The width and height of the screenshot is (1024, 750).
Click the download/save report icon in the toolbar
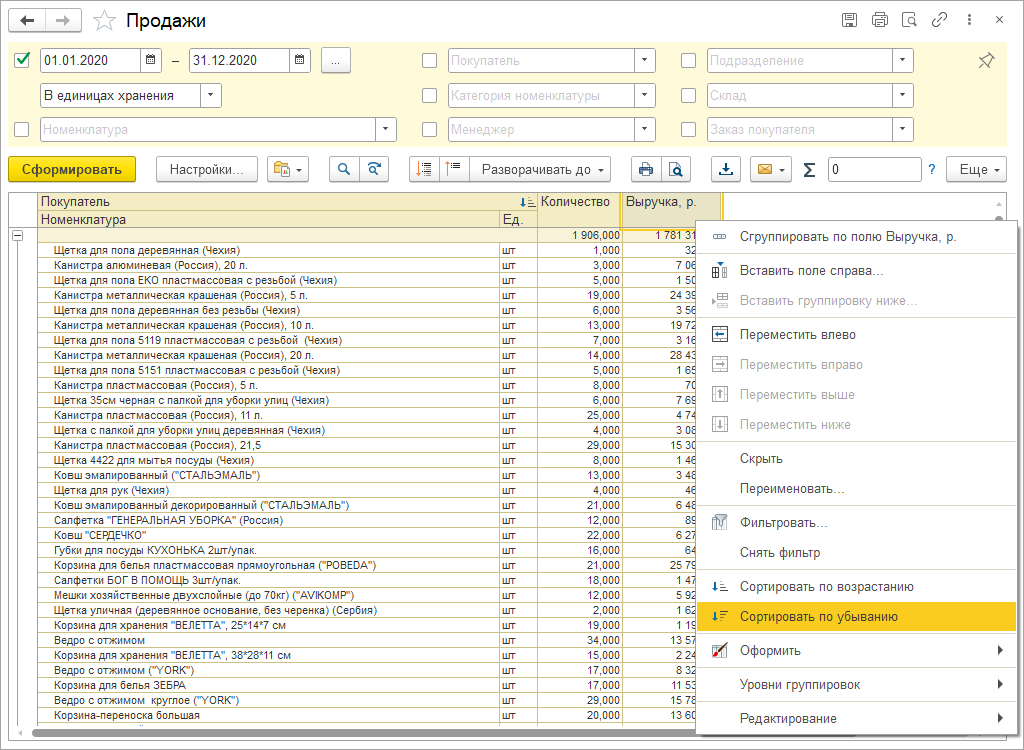pyautogui.click(x=726, y=170)
